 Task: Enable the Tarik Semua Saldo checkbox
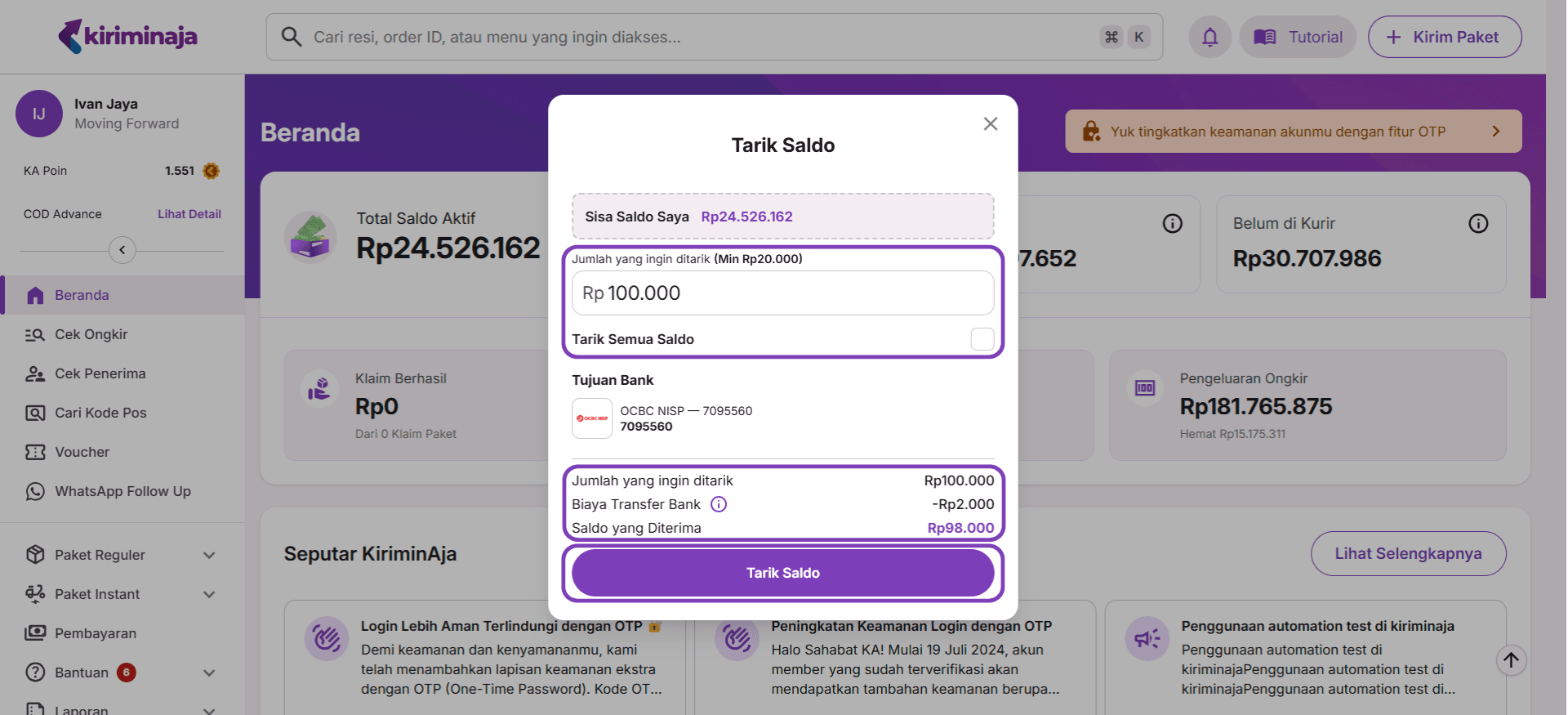pos(982,339)
